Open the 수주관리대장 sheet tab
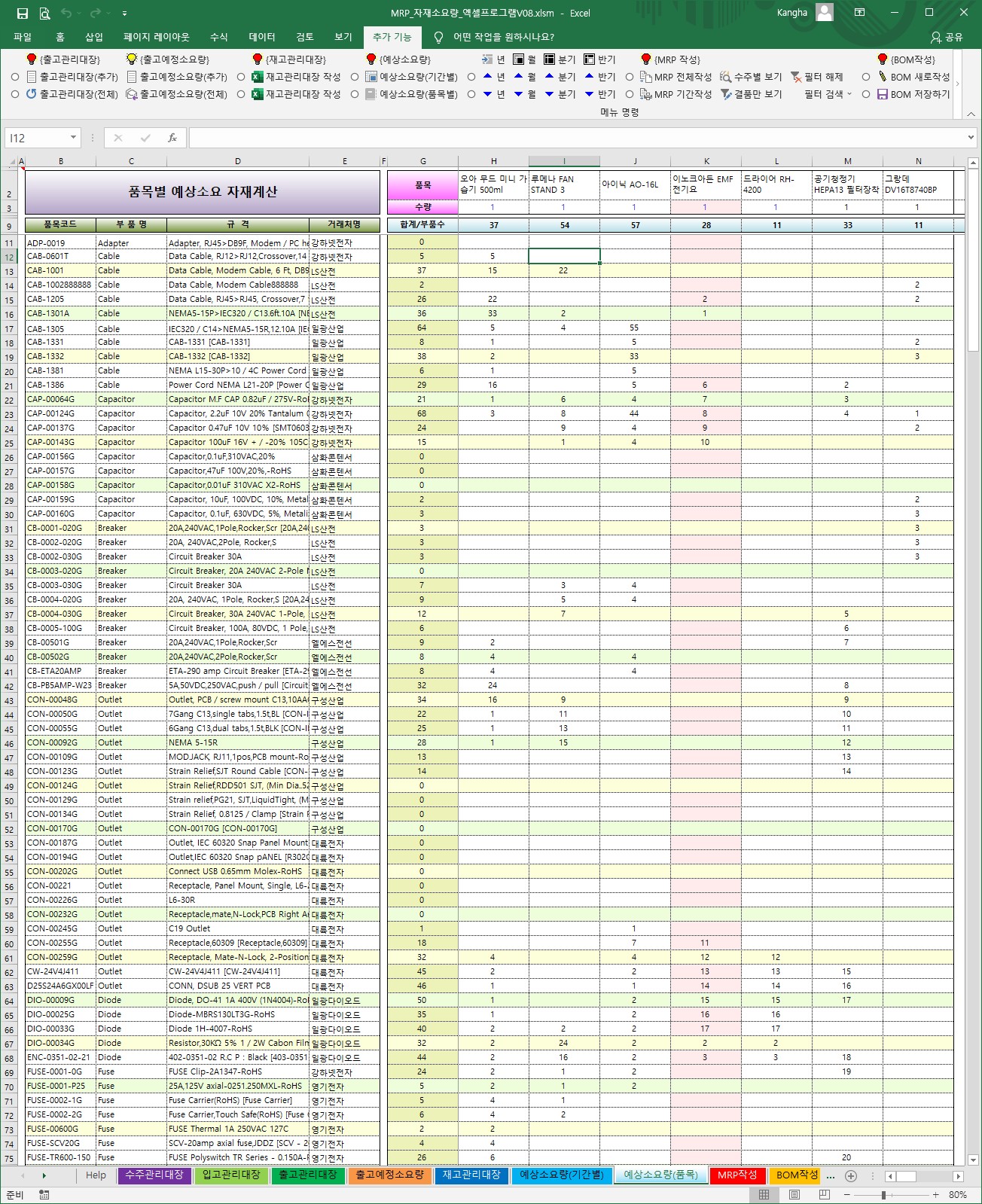Screen dimensions: 982x1204 pos(154,1175)
